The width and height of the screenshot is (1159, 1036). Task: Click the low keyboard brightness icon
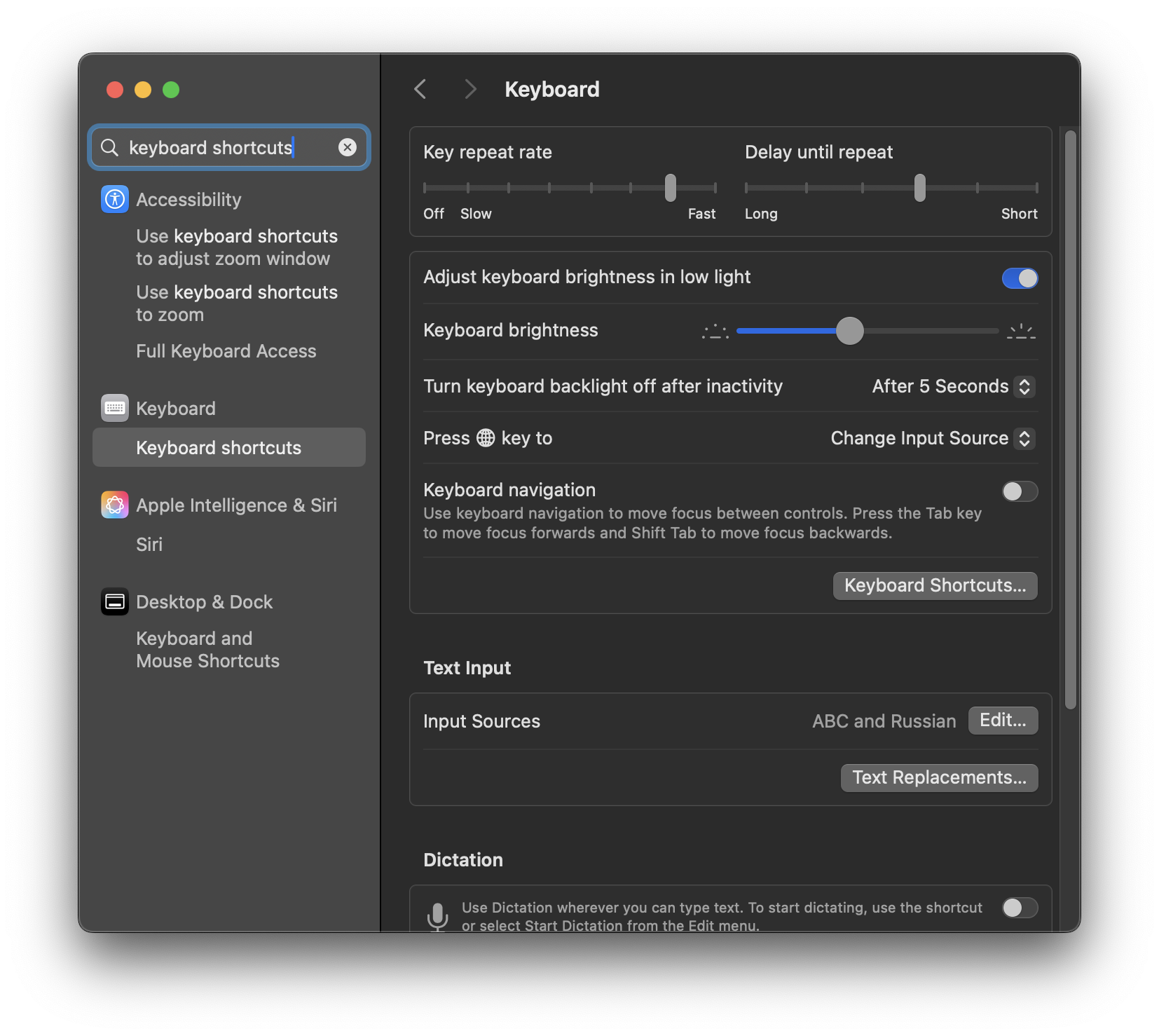click(715, 332)
